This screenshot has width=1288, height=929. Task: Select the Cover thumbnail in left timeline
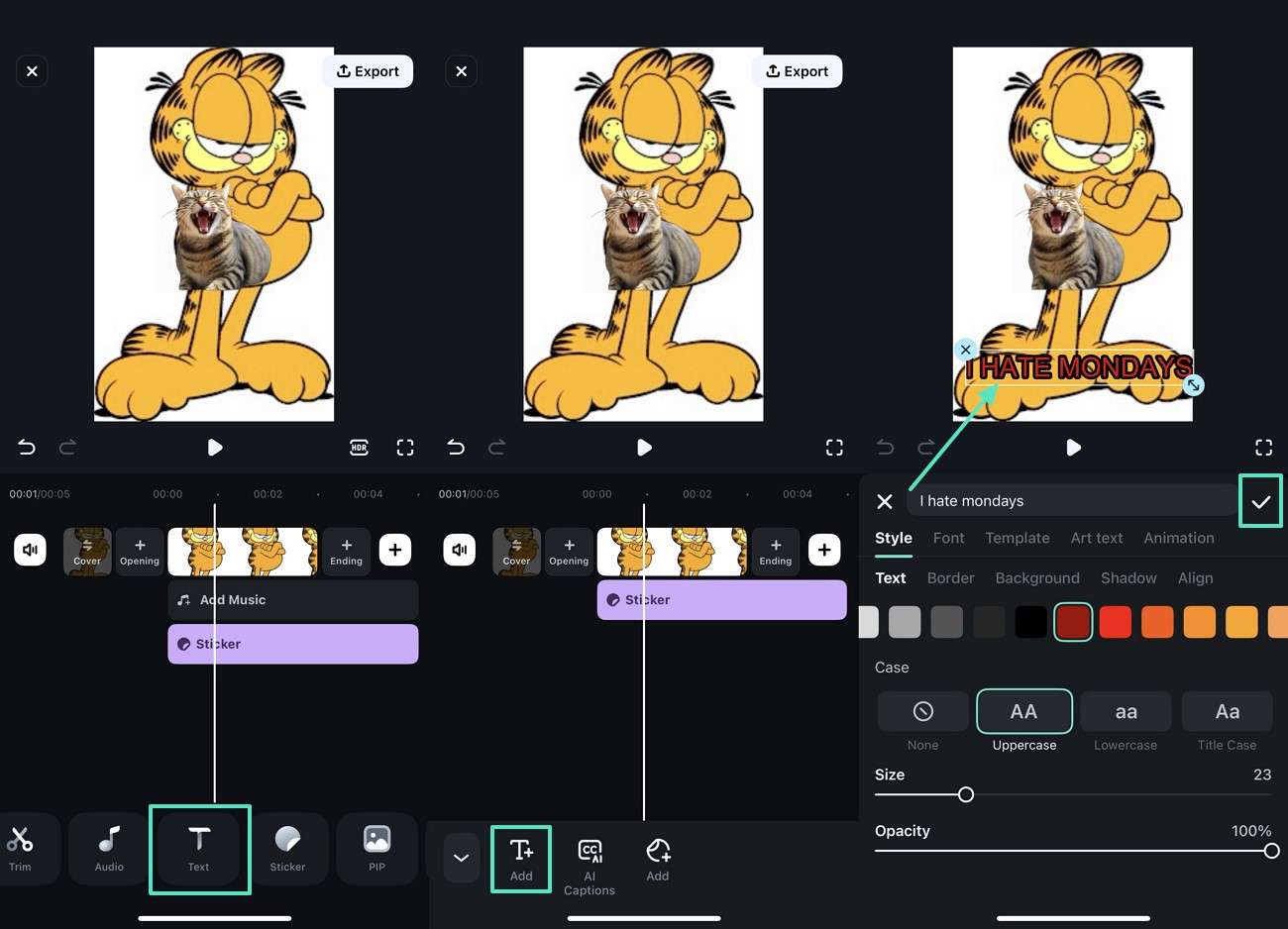87,552
